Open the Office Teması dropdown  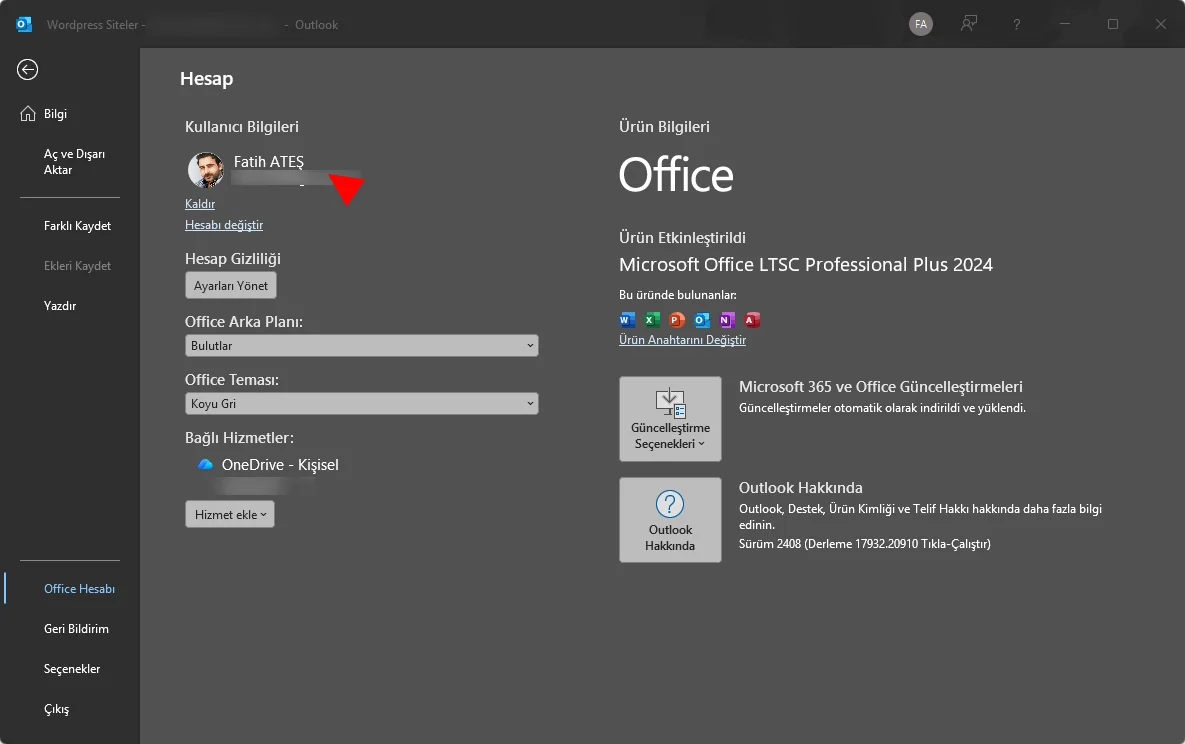click(361, 404)
